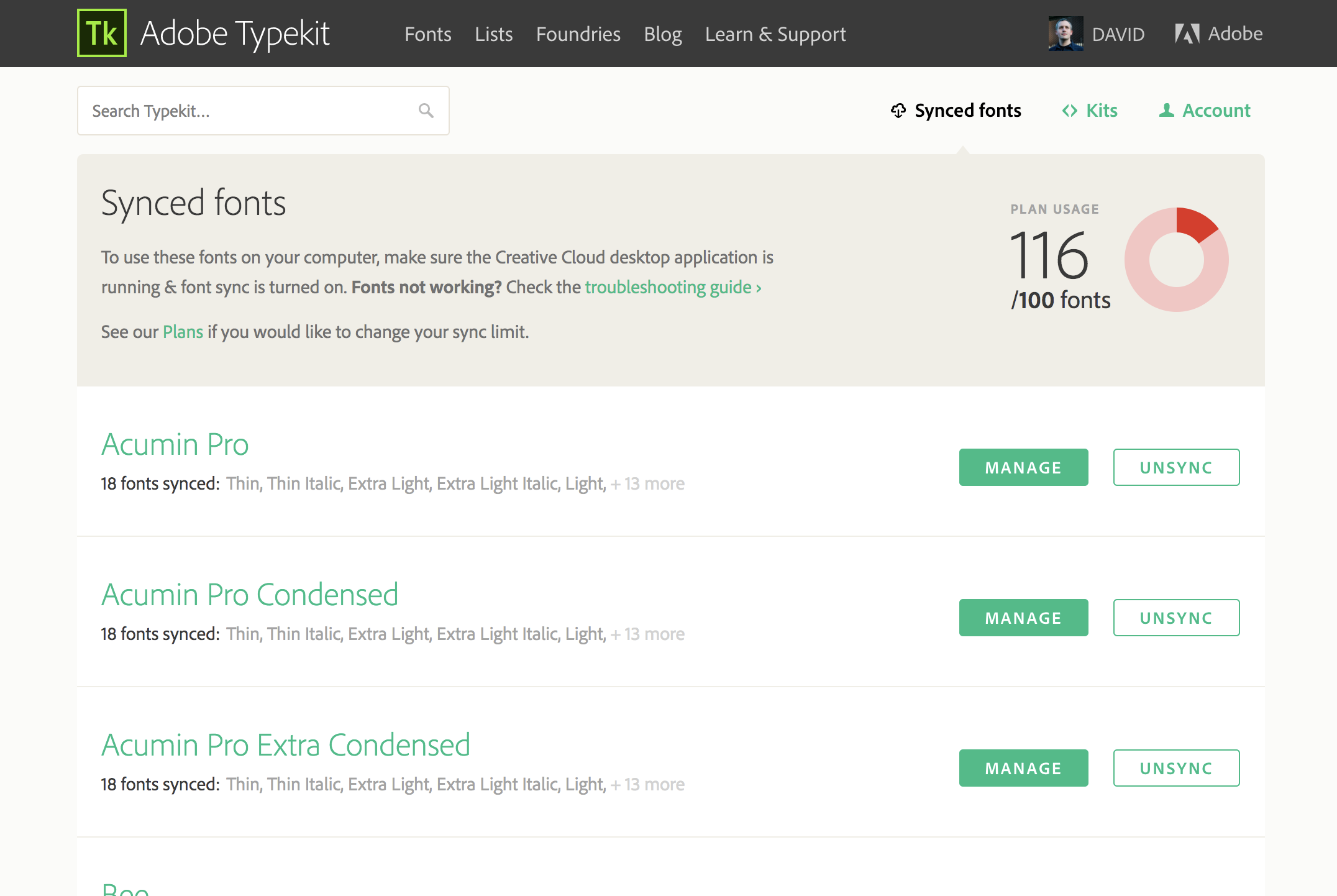Open Learn & Support
This screenshot has width=1337, height=896.
[775, 34]
